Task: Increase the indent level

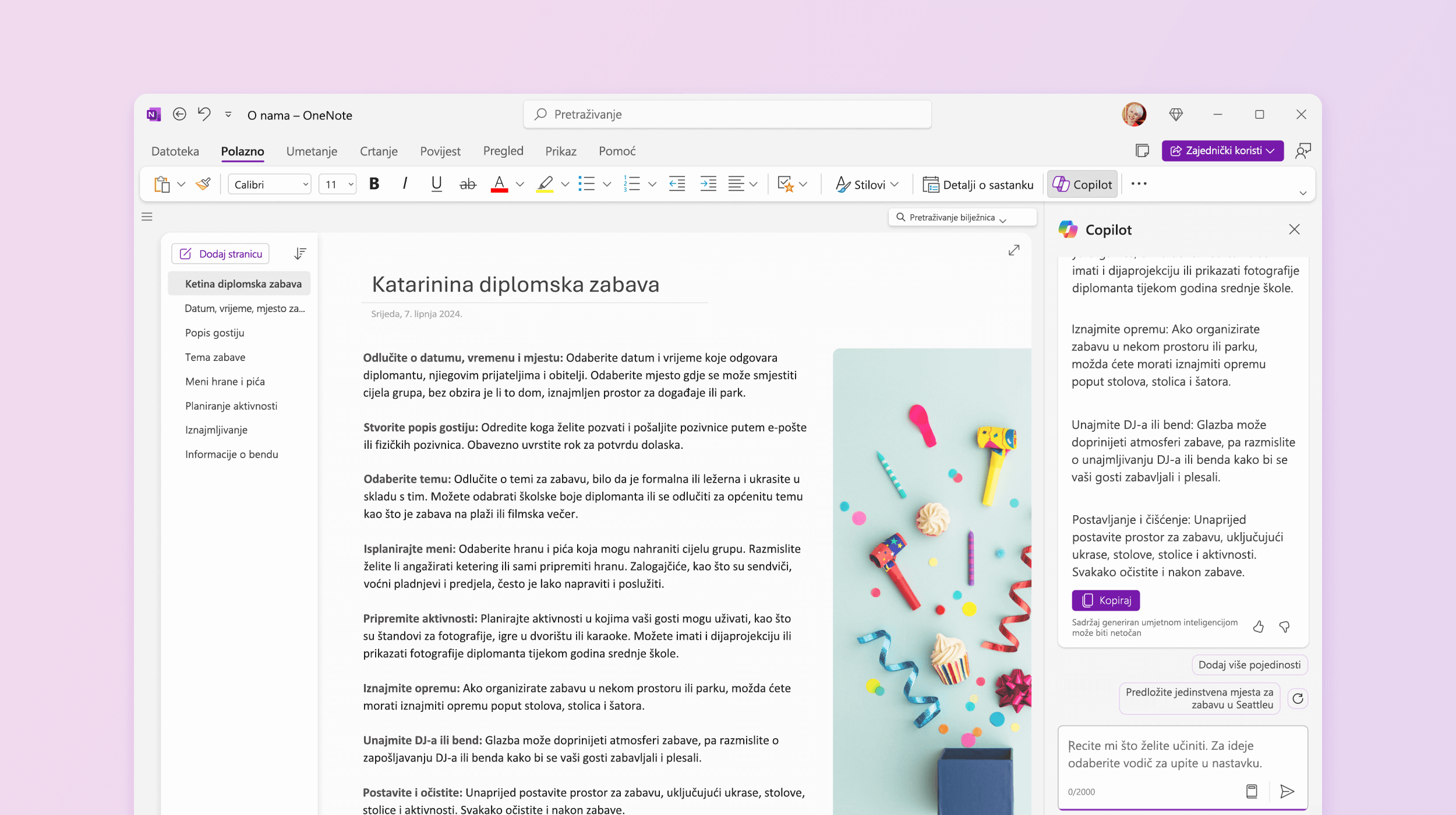Action: pyautogui.click(x=708, y=185)
